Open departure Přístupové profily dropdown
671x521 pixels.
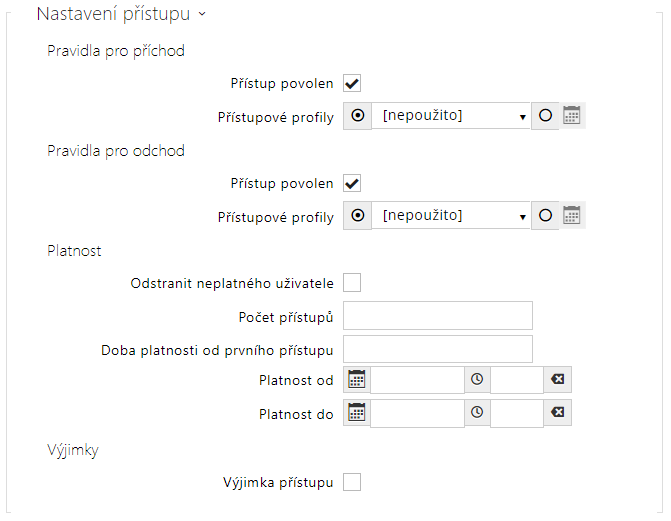pyautogui.click(x=451, y=215)
